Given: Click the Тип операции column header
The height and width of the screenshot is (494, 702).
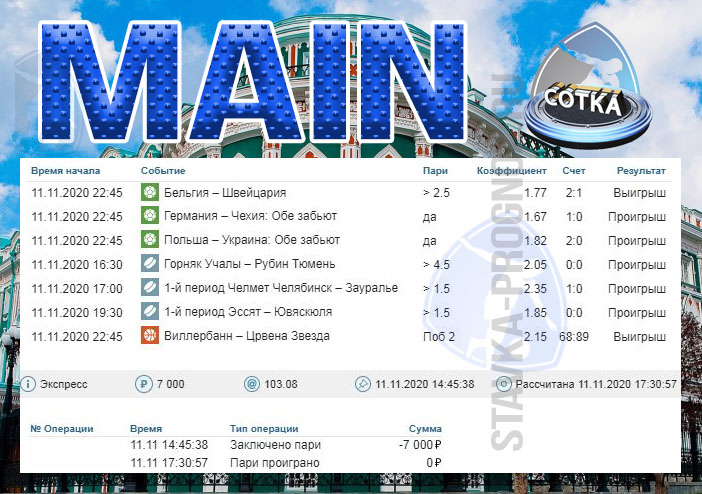Looking at the screenshot, I should [x=264, y=429].
